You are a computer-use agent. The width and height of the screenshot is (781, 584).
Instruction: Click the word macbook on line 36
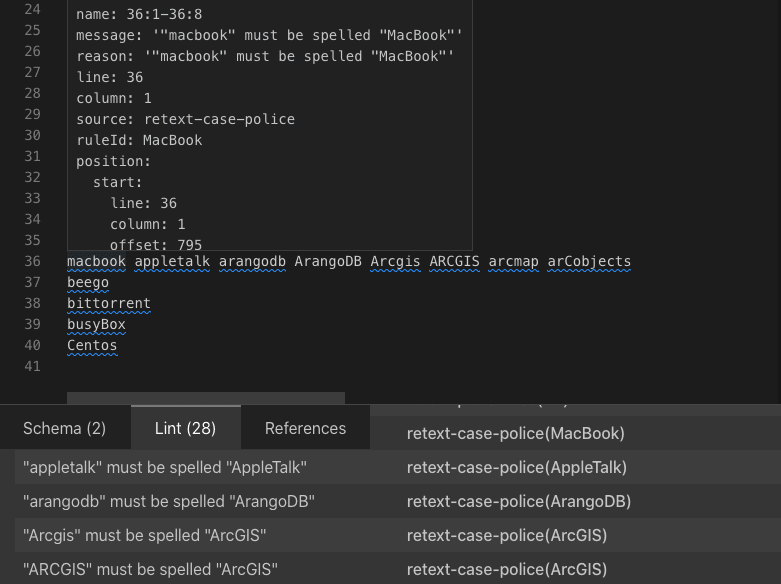(x=96, y=261)
